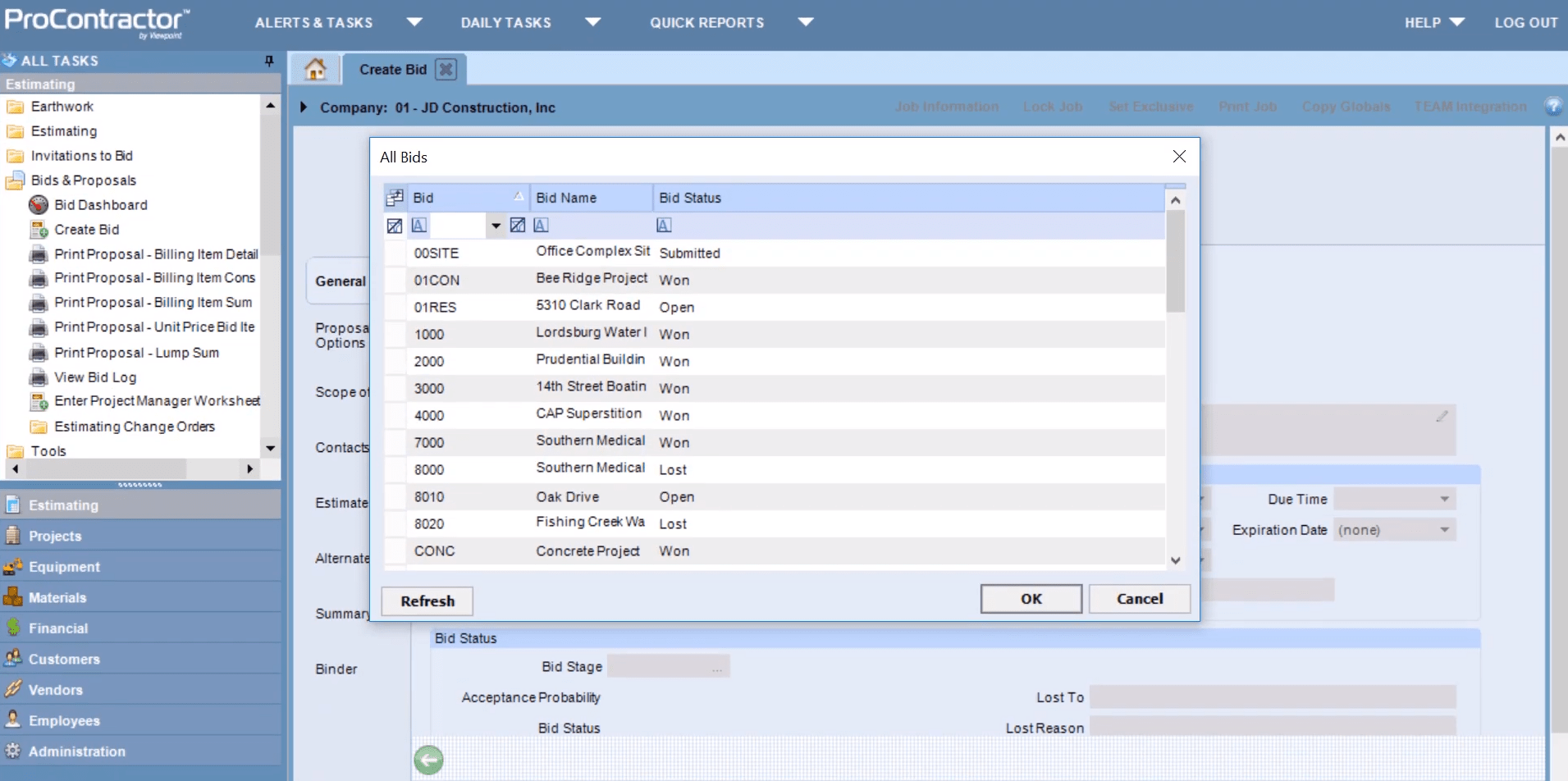Select the 01RES 5310 Clark Road row
Screen dimensions: 1568x781
coord(587,307)
